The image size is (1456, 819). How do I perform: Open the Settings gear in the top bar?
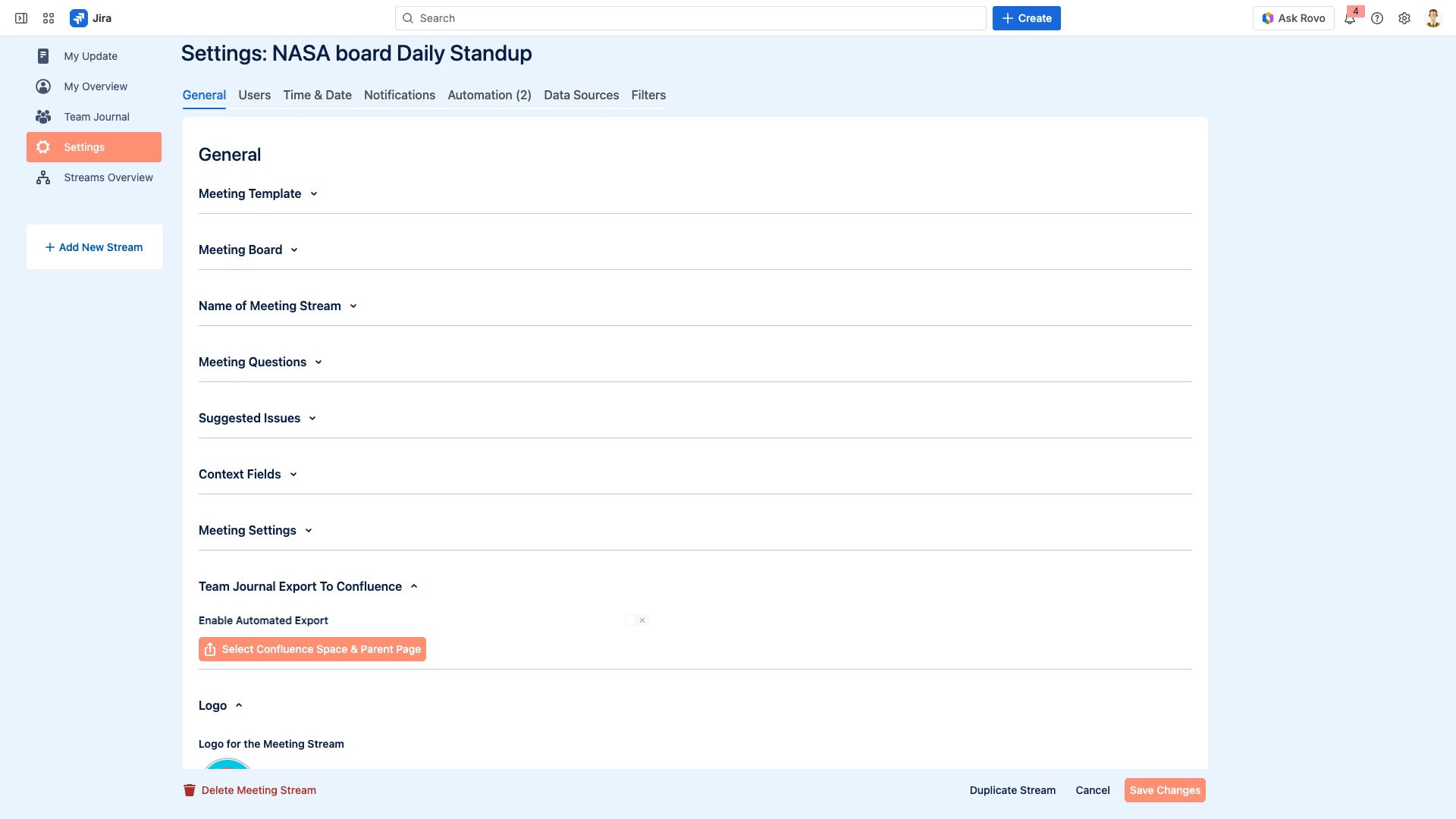(x=1404, y=18)
